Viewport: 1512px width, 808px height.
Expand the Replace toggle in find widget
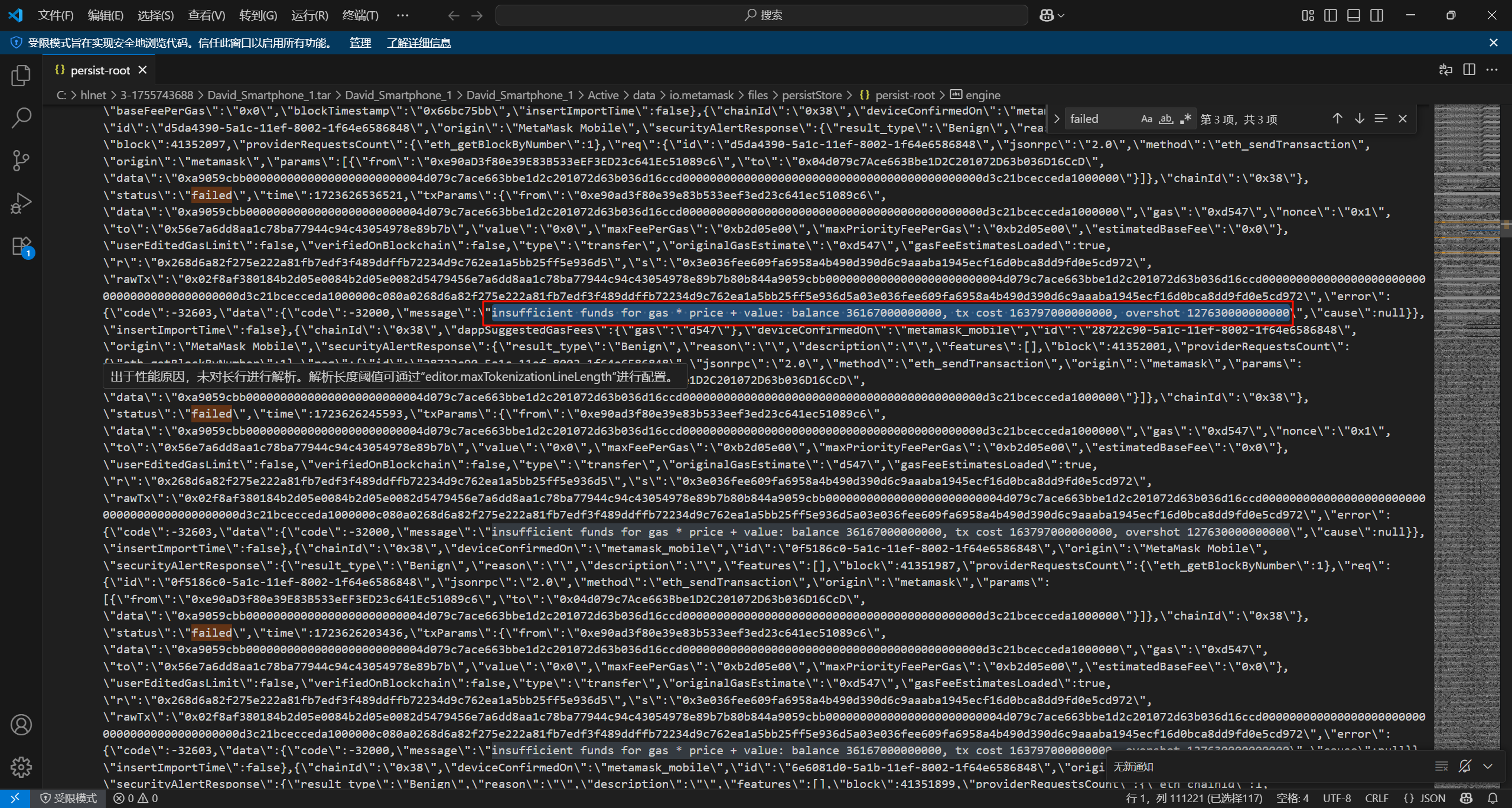[x=1057, y=119]
